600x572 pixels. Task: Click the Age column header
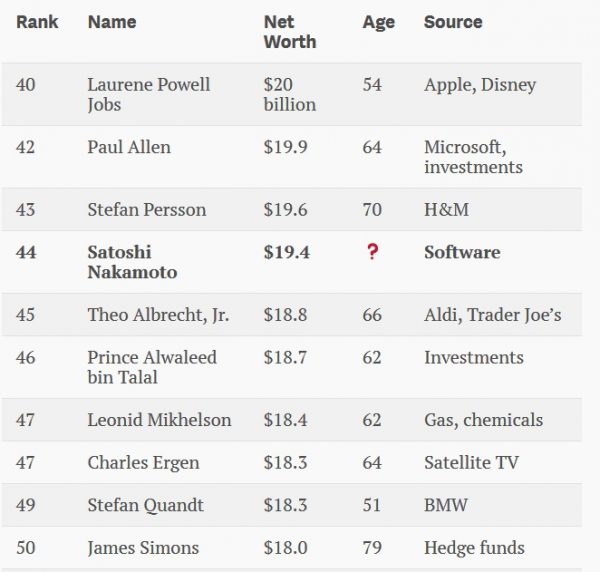(380, 22)
